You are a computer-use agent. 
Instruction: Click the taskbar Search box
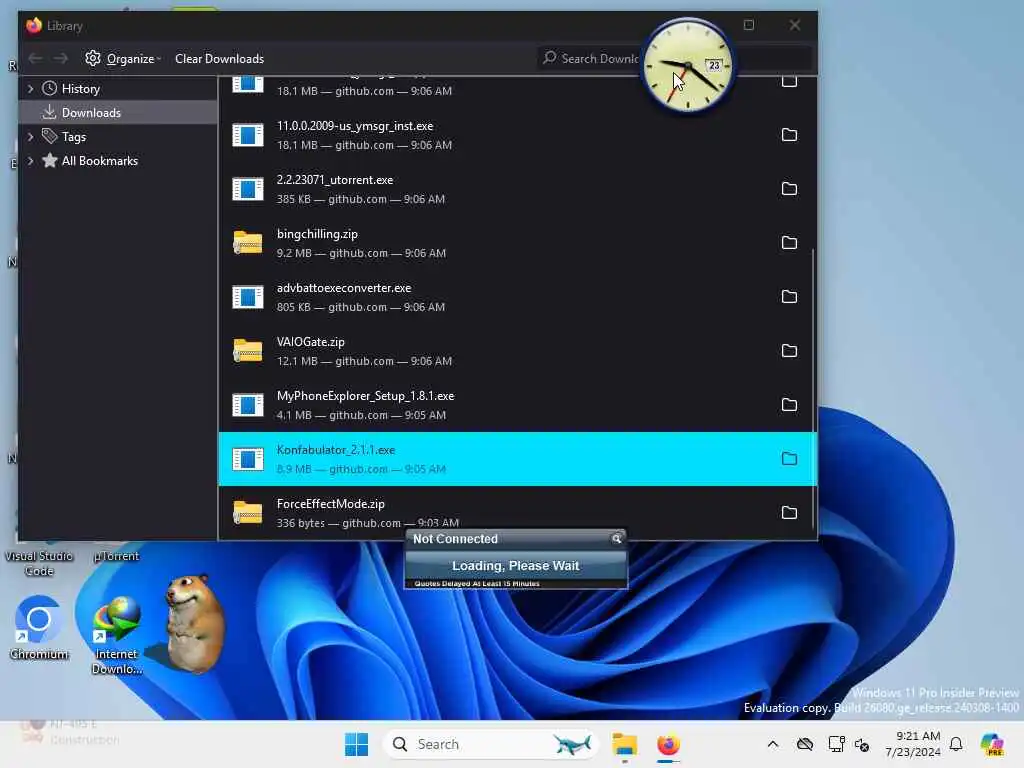pos(490,744)
